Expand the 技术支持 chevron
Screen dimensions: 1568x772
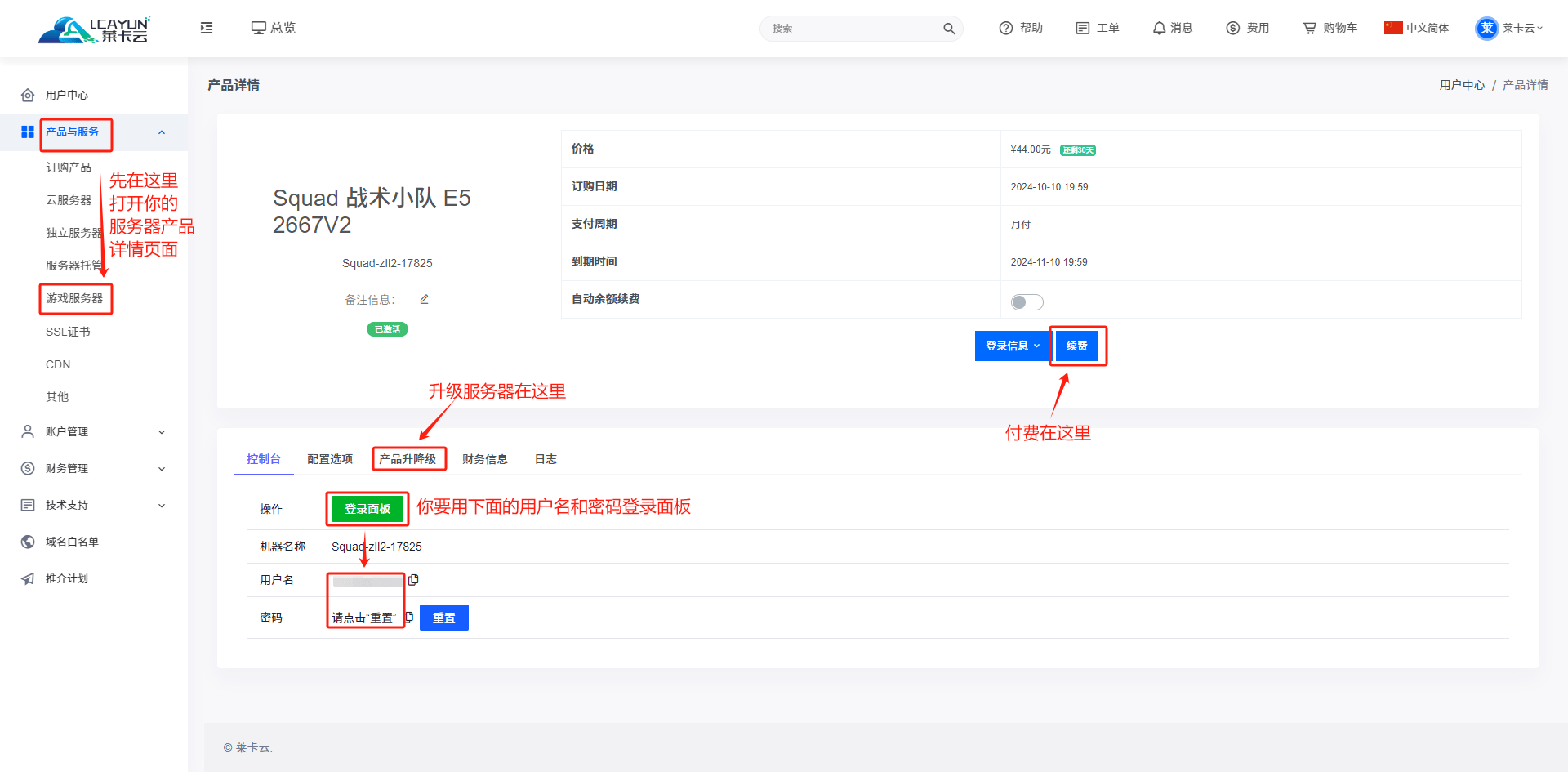162,506
